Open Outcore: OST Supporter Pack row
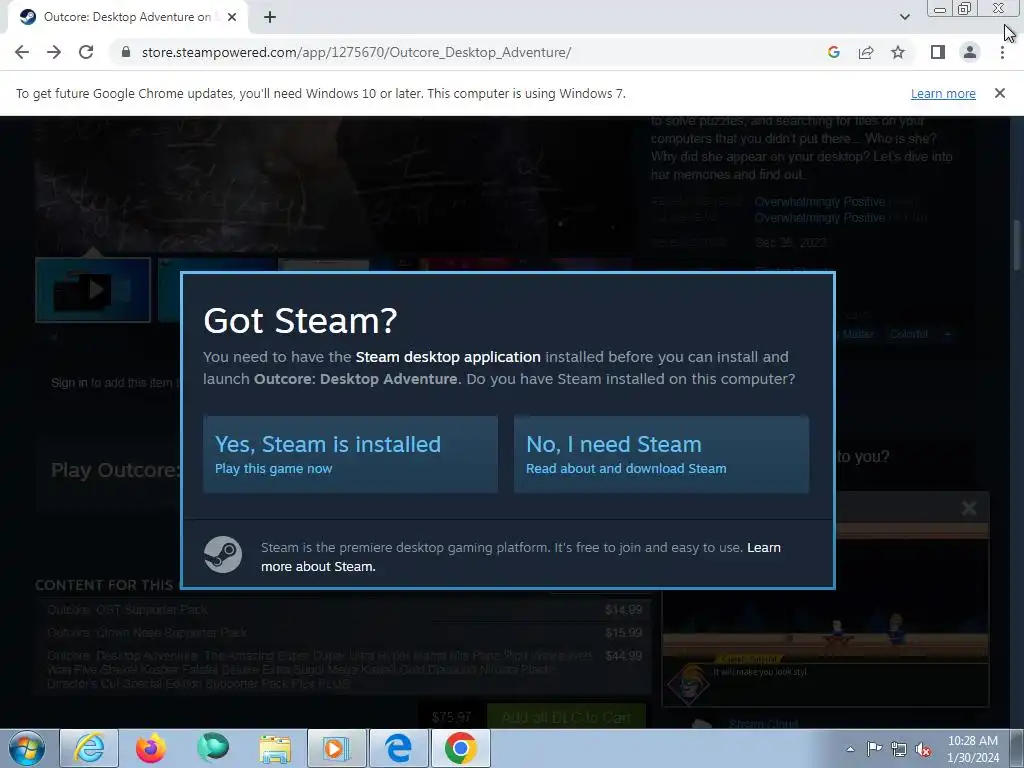The image size is (1024, 768). (x=344, y=610)
